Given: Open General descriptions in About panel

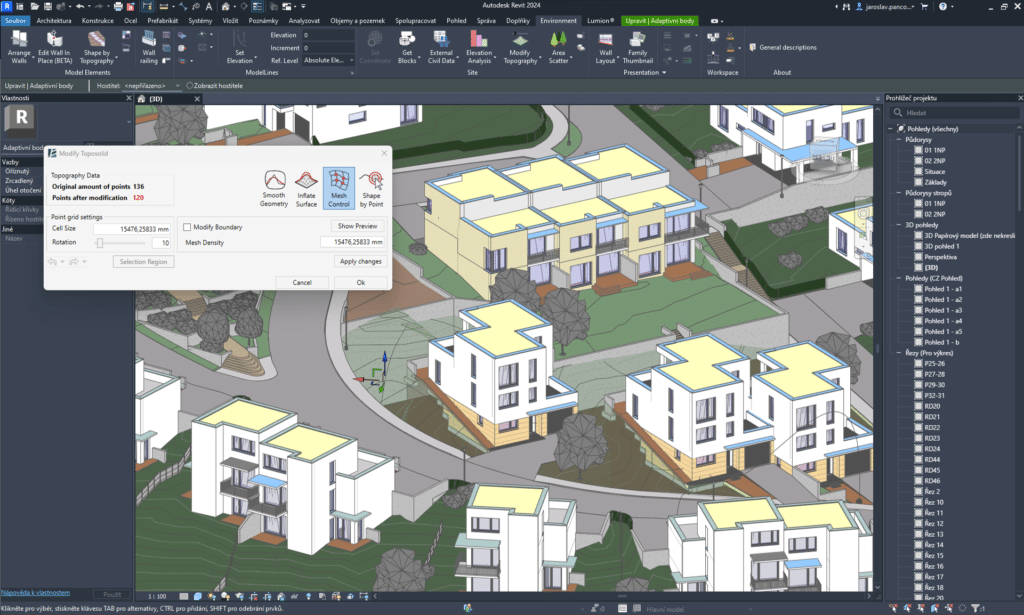Looking at the screenshot, I should pos(782,47).
